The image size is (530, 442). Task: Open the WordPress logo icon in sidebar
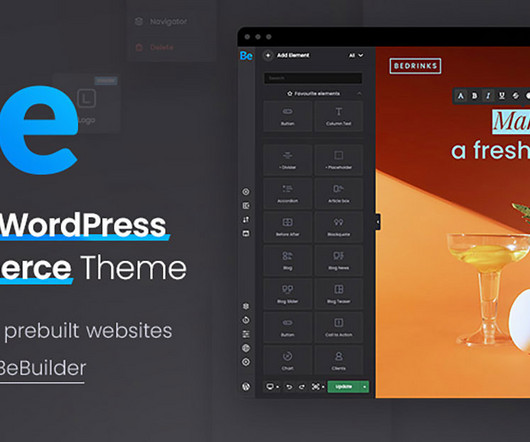(x=246, y=386)
